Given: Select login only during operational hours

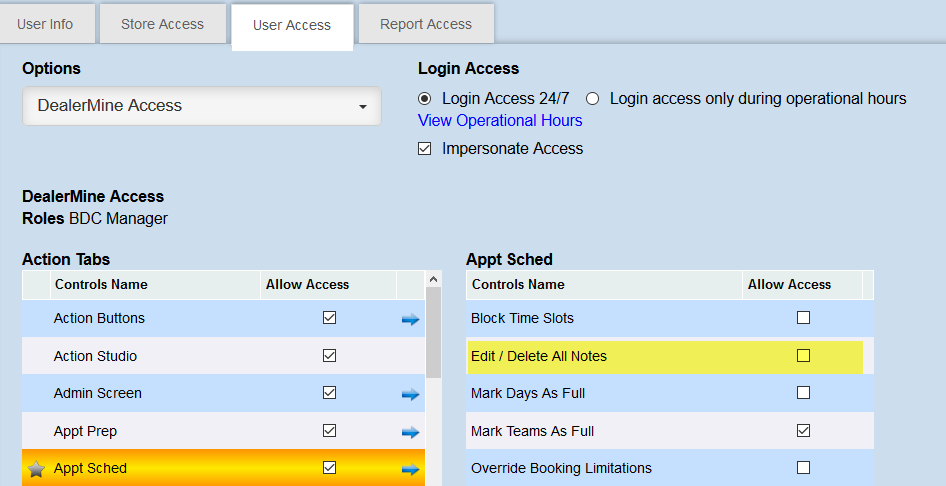Looking at the screenshot, I should (x=592, y=99).
